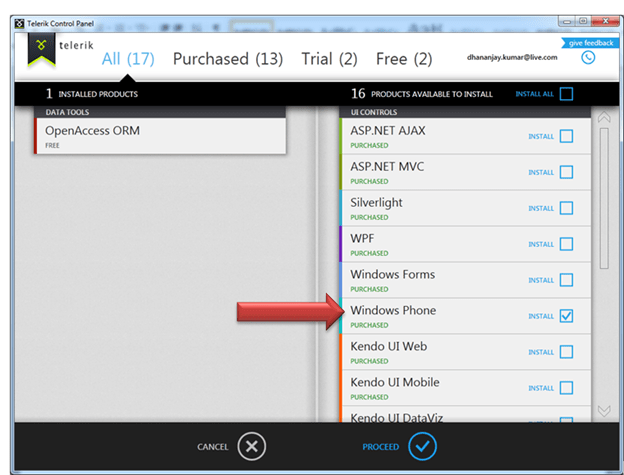Click the INSTALL link for Kendo UI Web
The image size is (624, 475).
(x=540, y=352)
